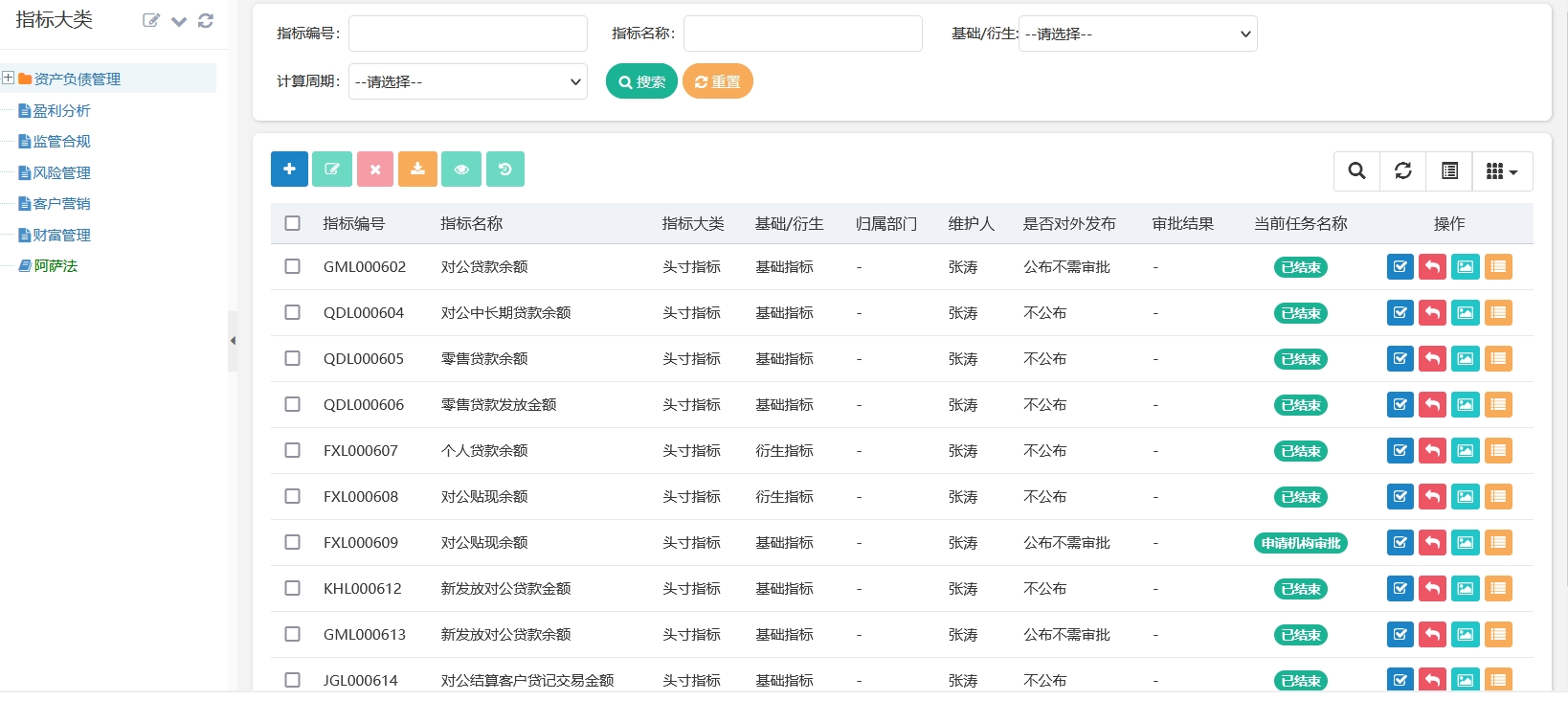Screen dimensions: 1568x701
Task: Expand the 资产负债管理 tree node plus
Action: [x=8, y=79]
